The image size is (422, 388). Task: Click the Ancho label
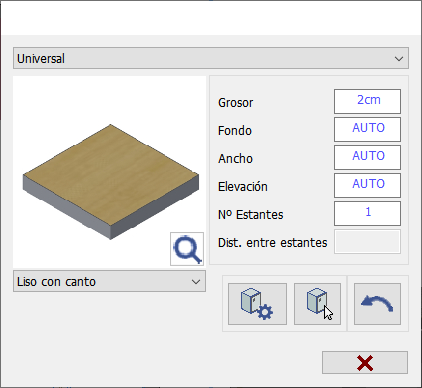click(235, 159)
